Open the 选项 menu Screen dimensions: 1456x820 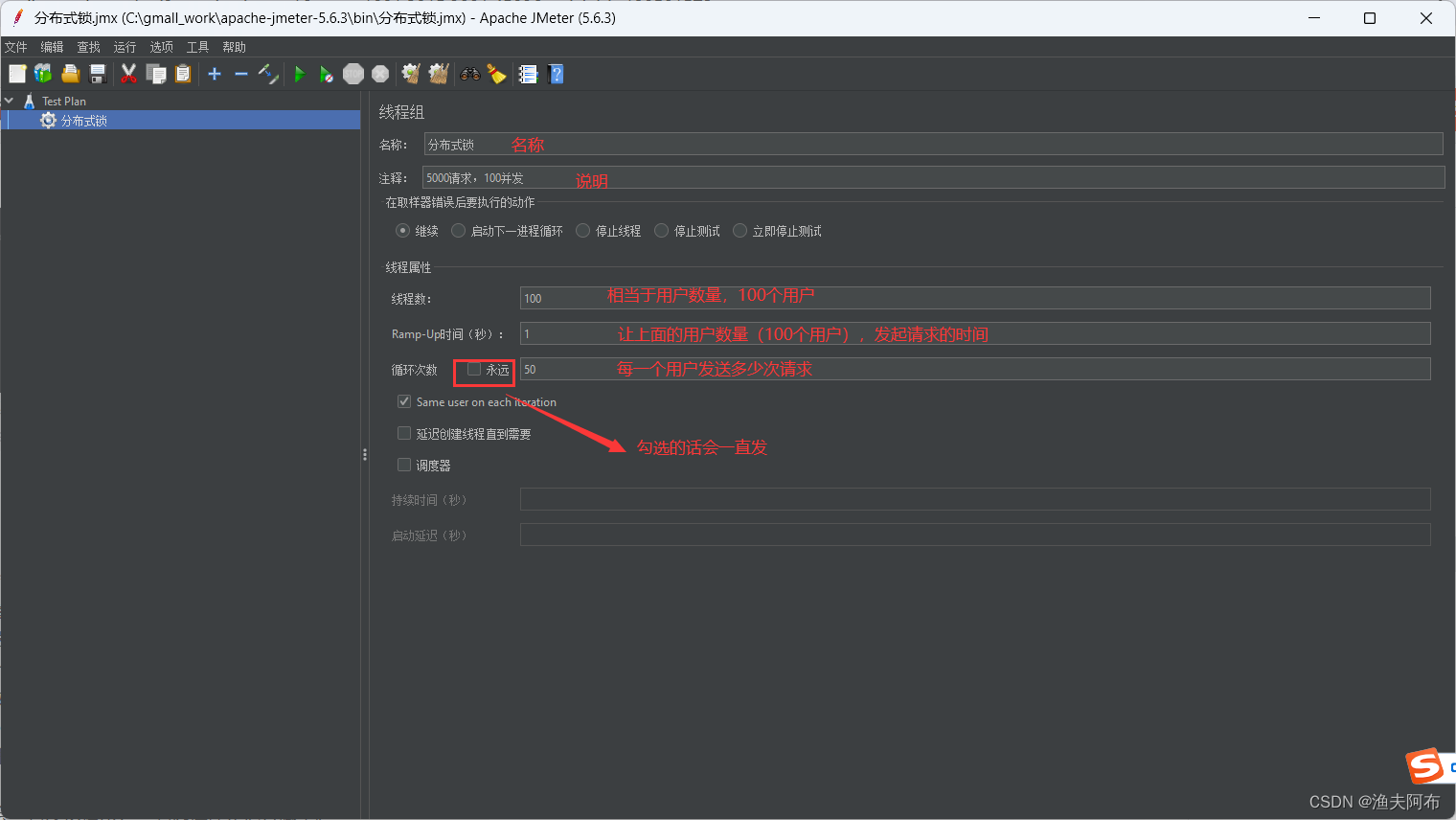(x=161, y=47)
